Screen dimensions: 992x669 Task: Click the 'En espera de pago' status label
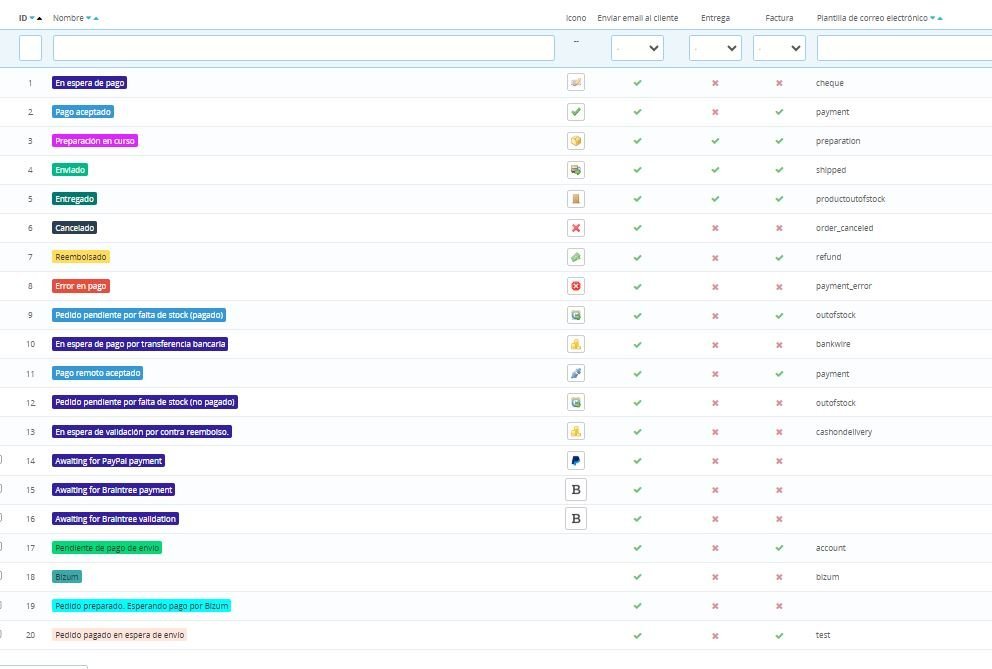[x=89, y=83]
